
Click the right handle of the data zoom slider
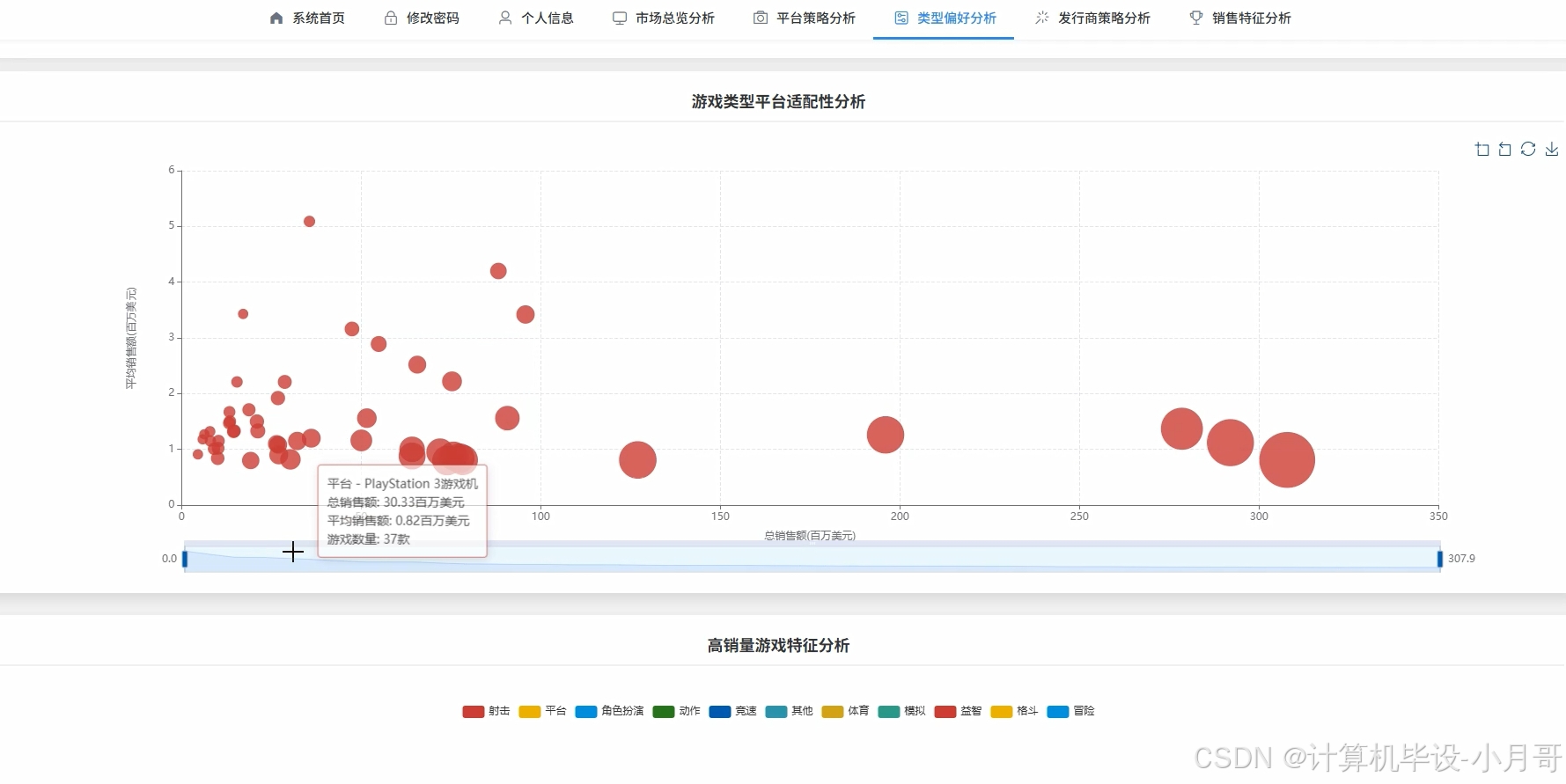[1440, 559]
